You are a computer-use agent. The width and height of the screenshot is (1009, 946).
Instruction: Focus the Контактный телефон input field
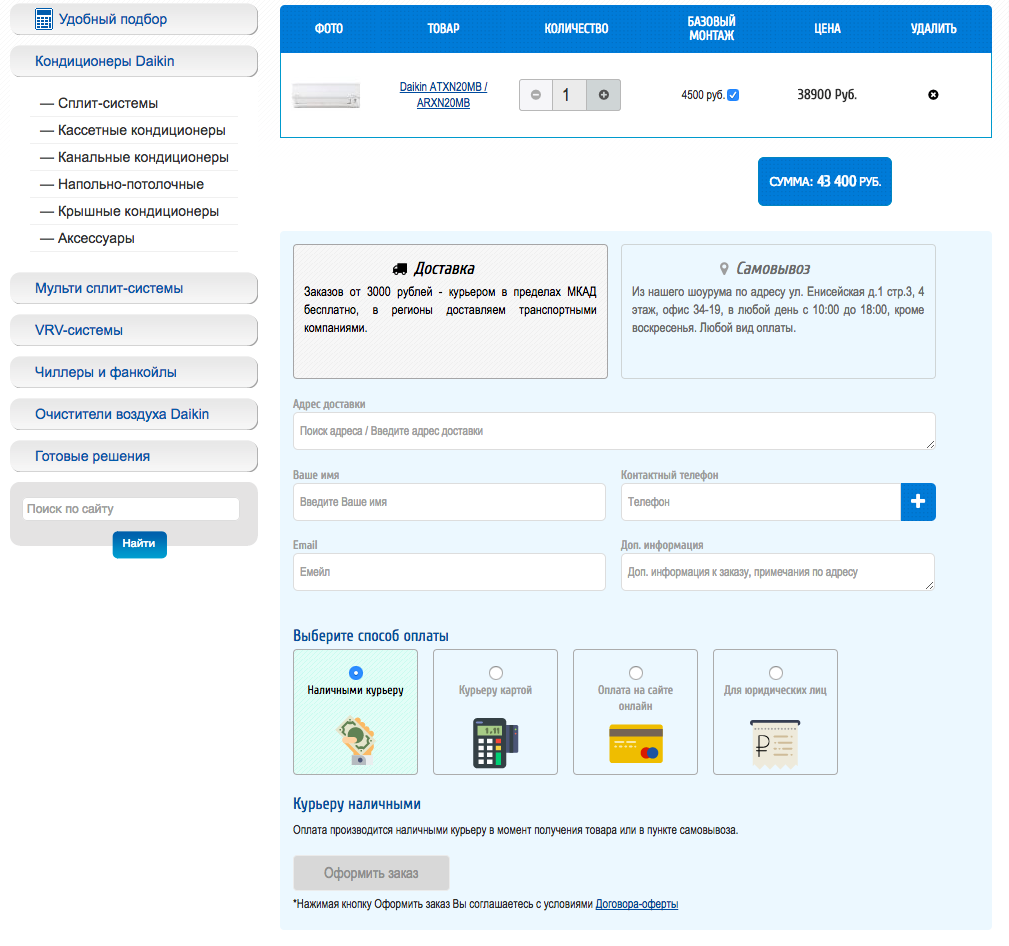pos(761,502)
